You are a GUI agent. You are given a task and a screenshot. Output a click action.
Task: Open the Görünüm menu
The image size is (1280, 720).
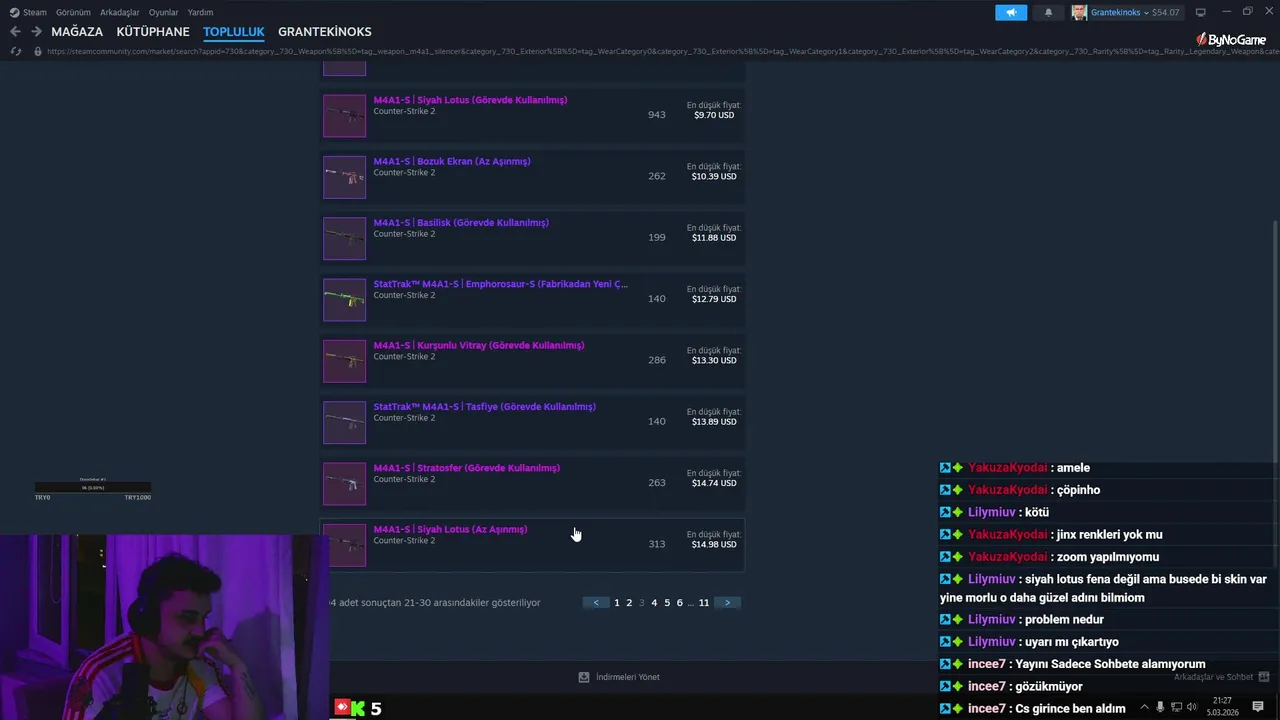coord(73,13)
